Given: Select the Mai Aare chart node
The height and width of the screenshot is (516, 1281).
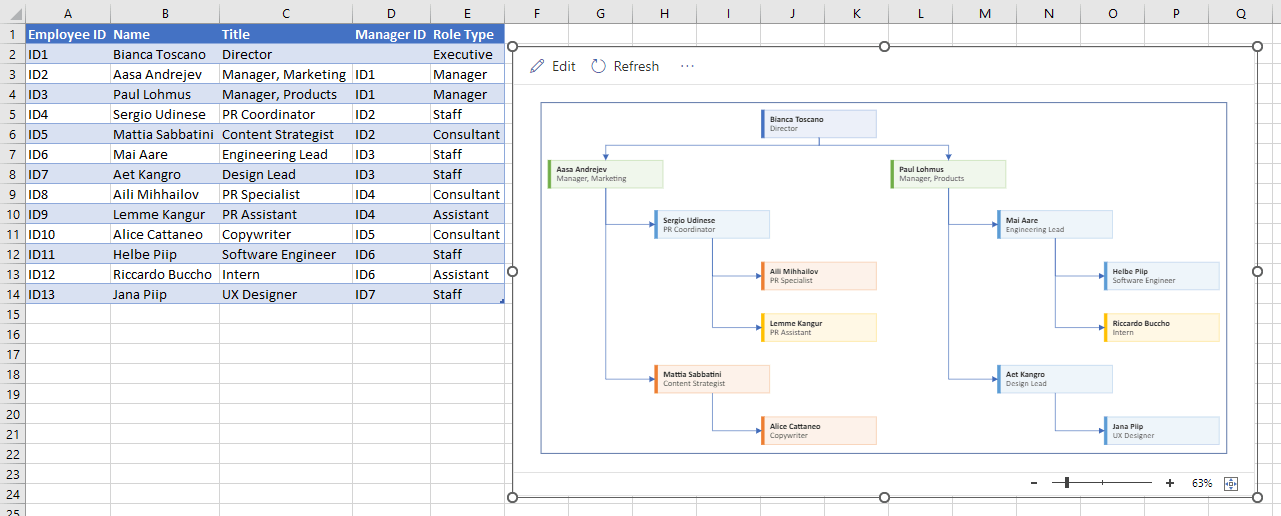Looking at the screenshot, I should pos(1055,224).
